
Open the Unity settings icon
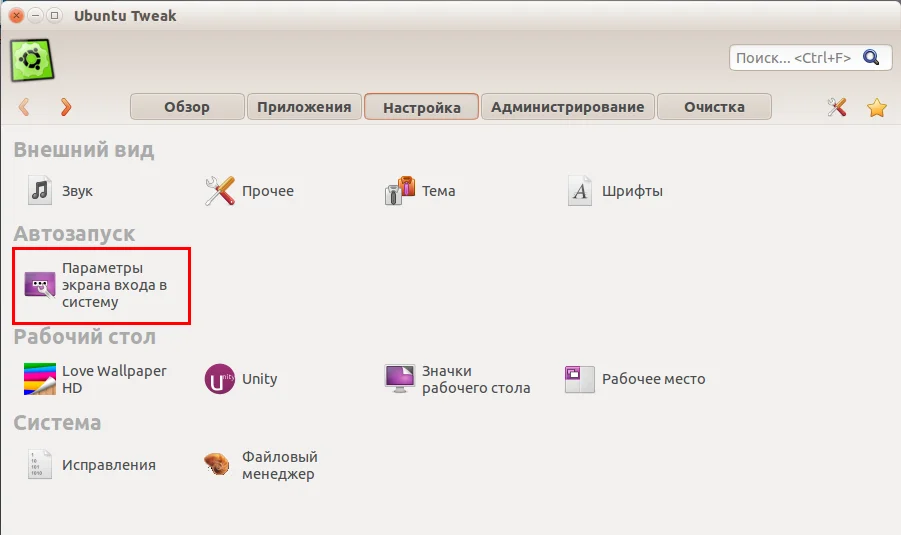tap(220, 379)
